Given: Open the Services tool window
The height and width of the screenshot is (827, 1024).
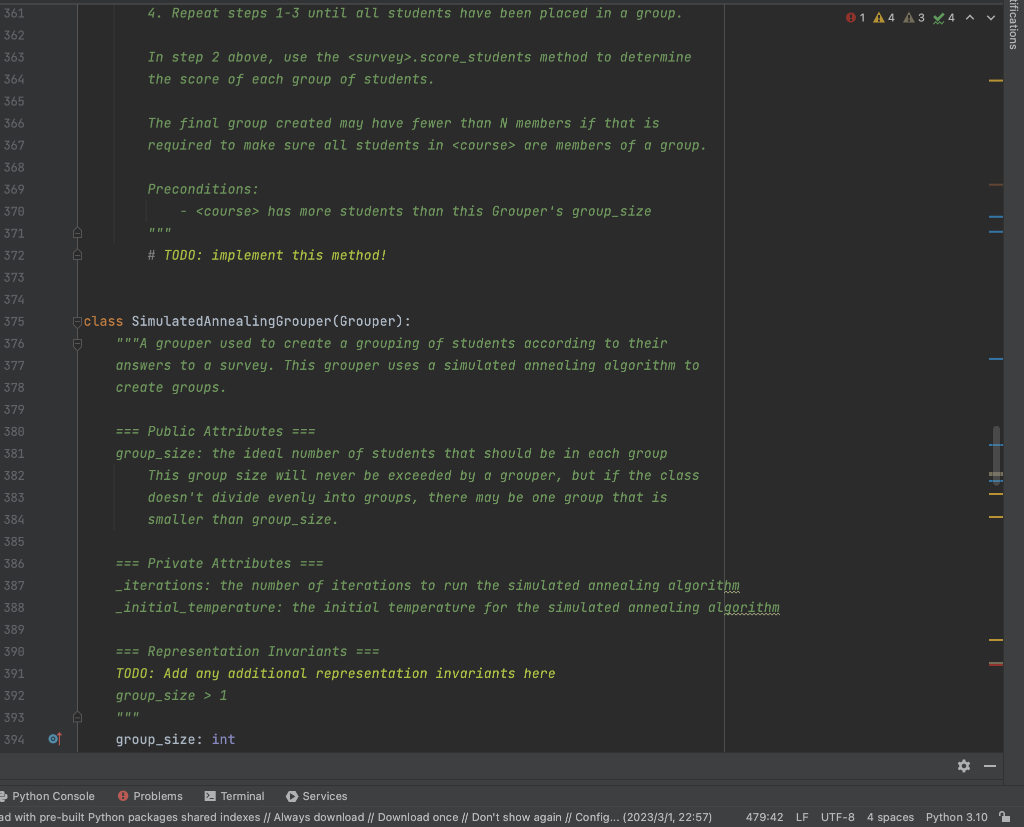Looking at the screenshot, I should [316, 796].
